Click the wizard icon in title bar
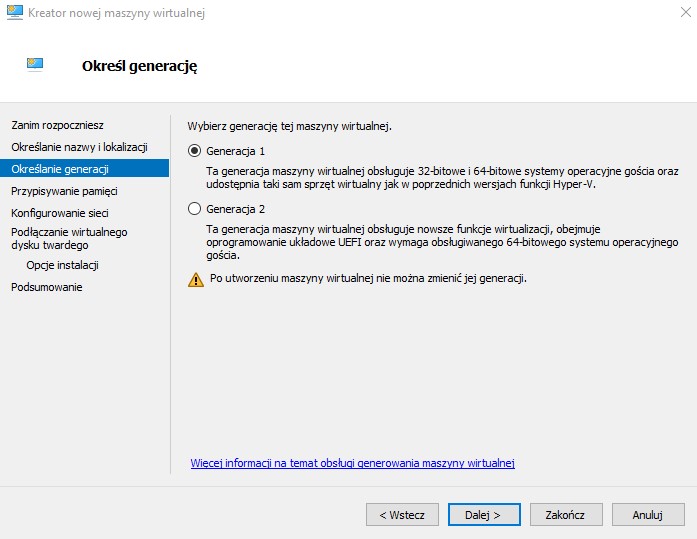This screenshot has width=697, height=539. [x=15, y=12]
